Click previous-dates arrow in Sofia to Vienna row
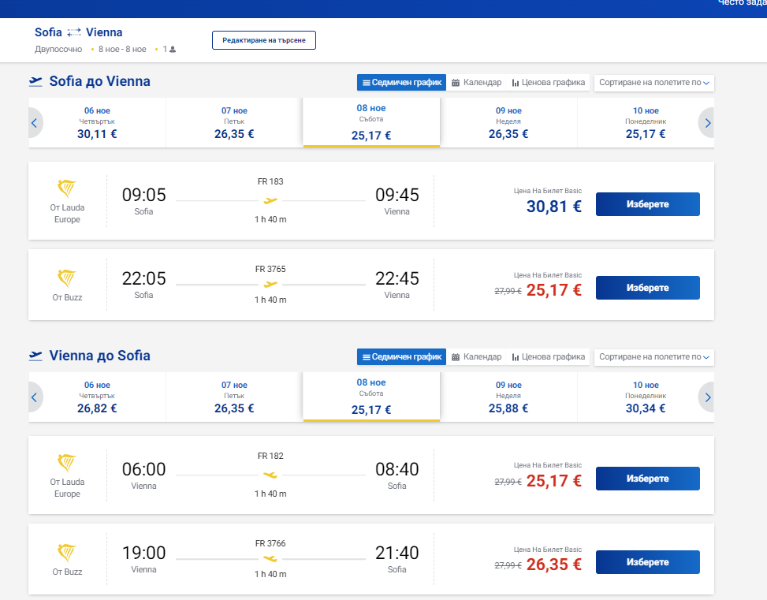767x600 pixels. 34,123
